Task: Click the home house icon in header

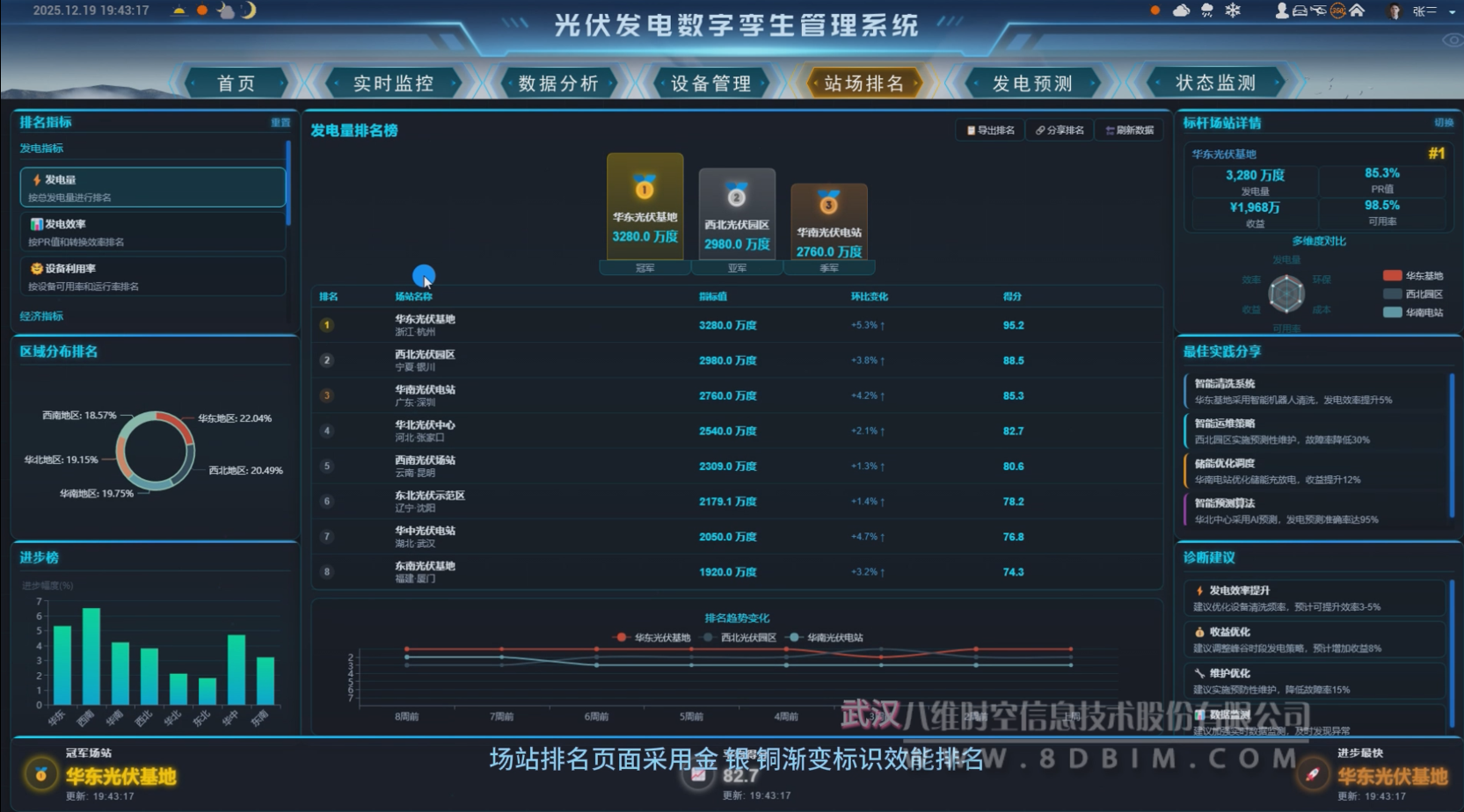Action: [x=1357, y=11]
